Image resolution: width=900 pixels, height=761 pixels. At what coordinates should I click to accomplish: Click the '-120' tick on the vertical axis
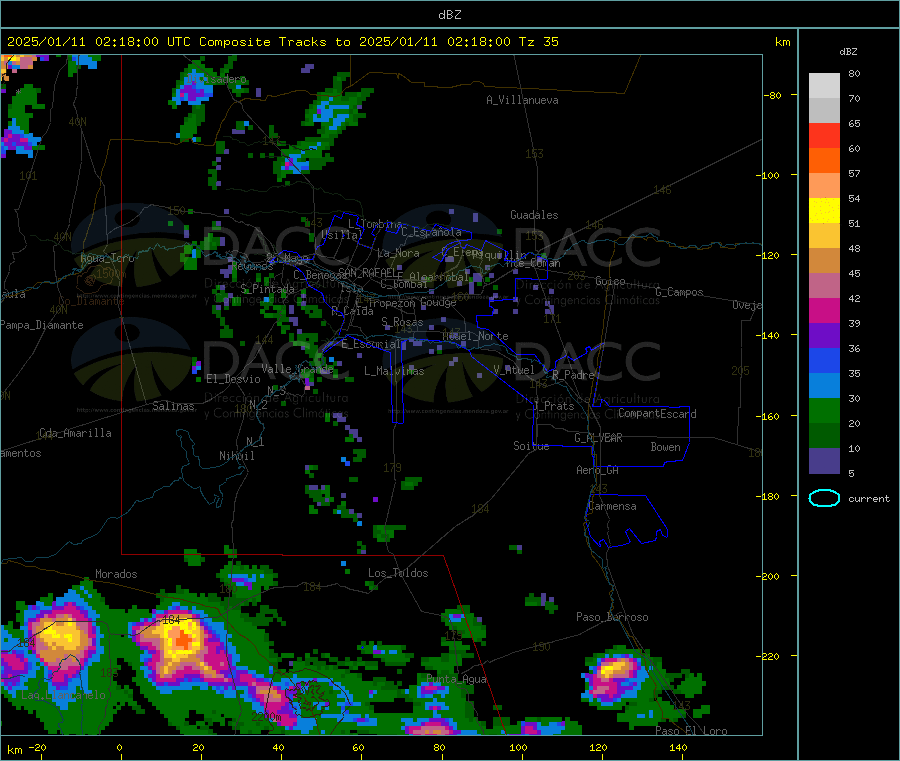tap(770, 255)
